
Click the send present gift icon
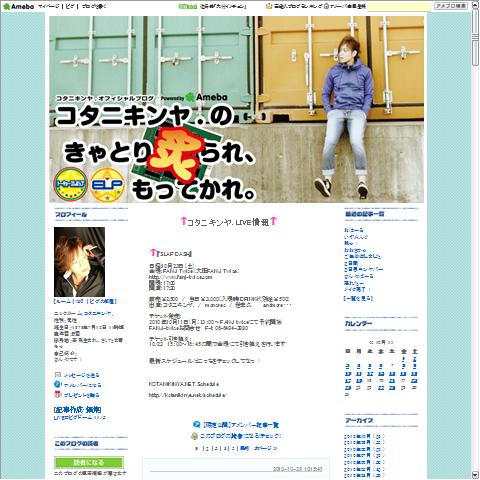tap(58, 394)
